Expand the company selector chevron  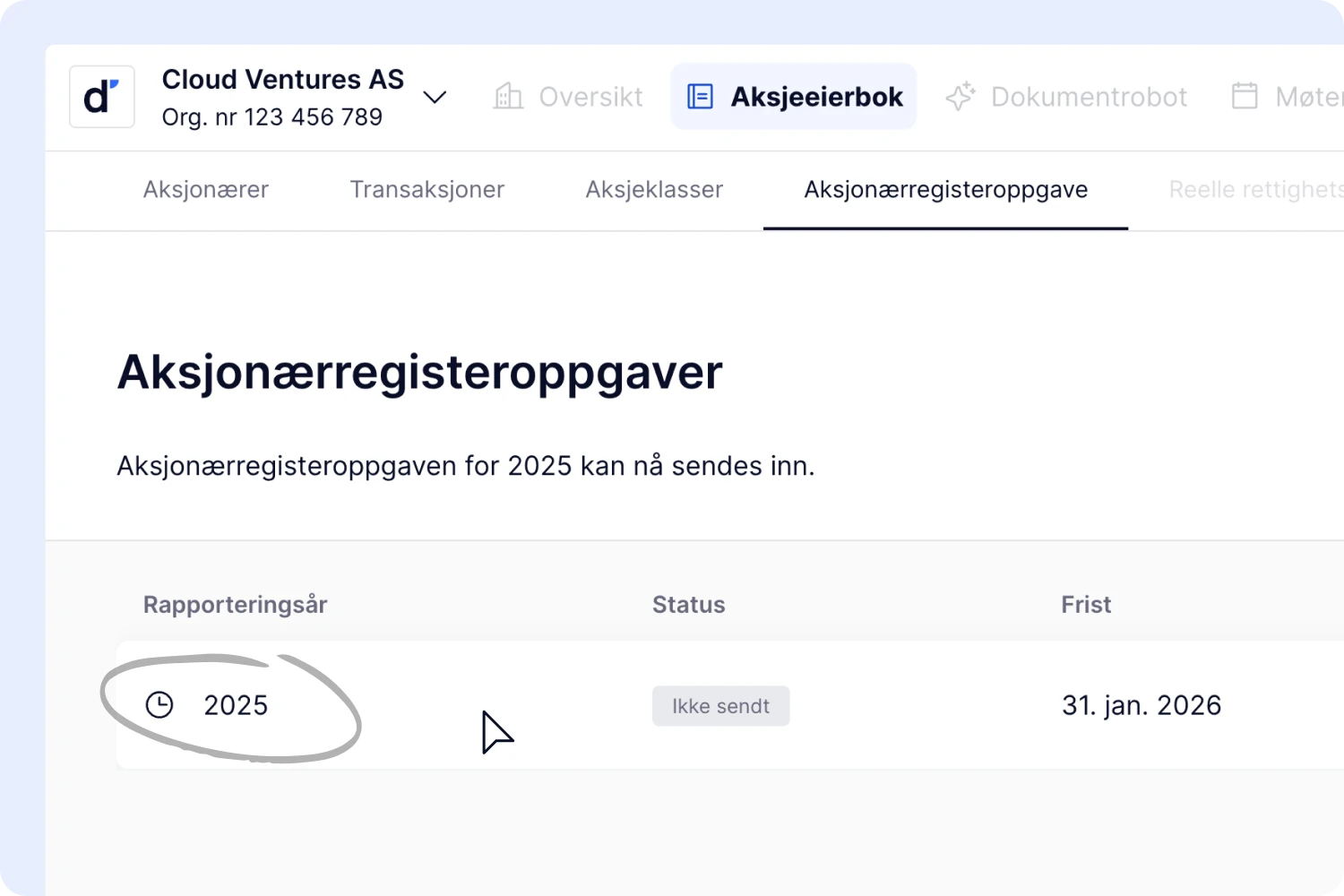[x=435, y=97]
